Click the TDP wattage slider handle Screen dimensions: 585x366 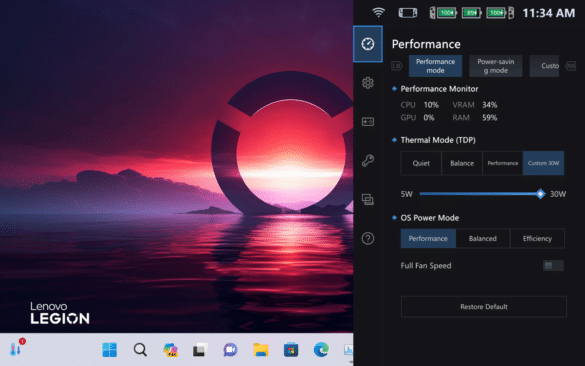pos(540,194)
